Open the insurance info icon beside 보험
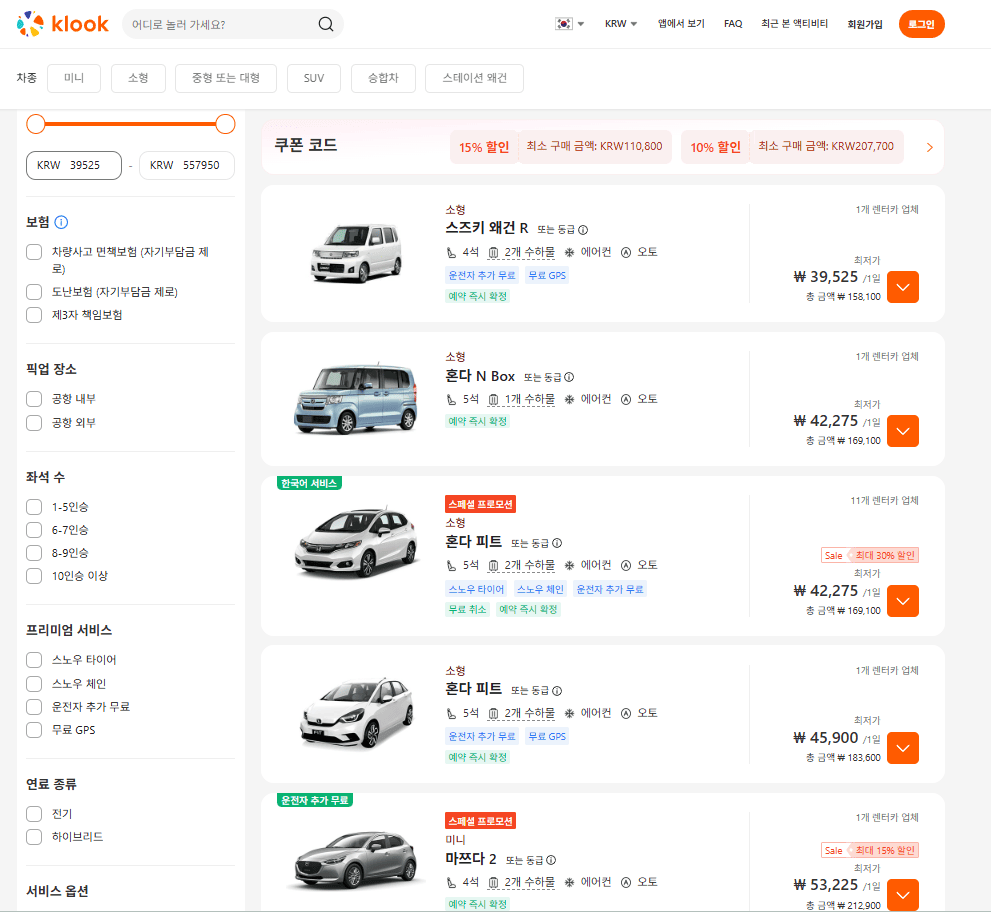Image resolution: width=991 pixels, height=912 pixels. [x=61, y=222]
